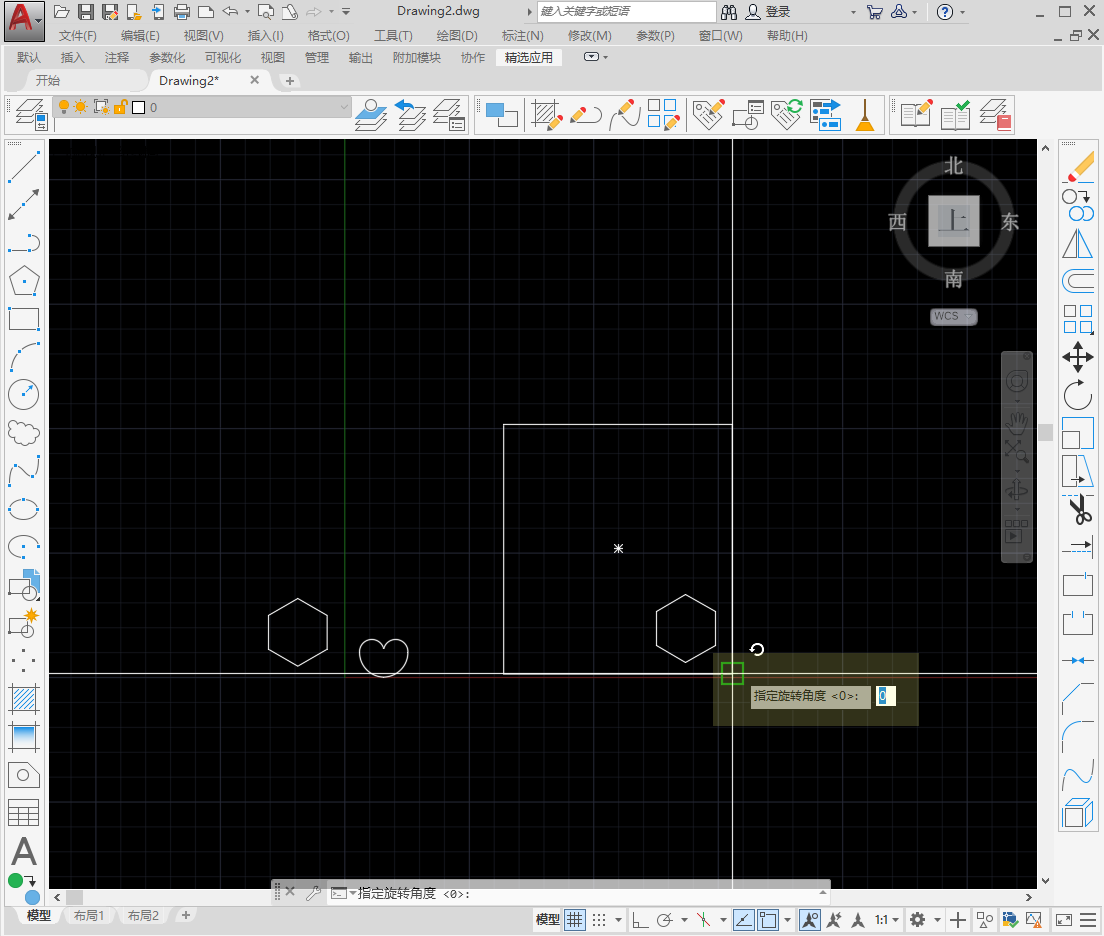Click the 登录 sign-in button

pyautogui.click(x=768, y=12)
